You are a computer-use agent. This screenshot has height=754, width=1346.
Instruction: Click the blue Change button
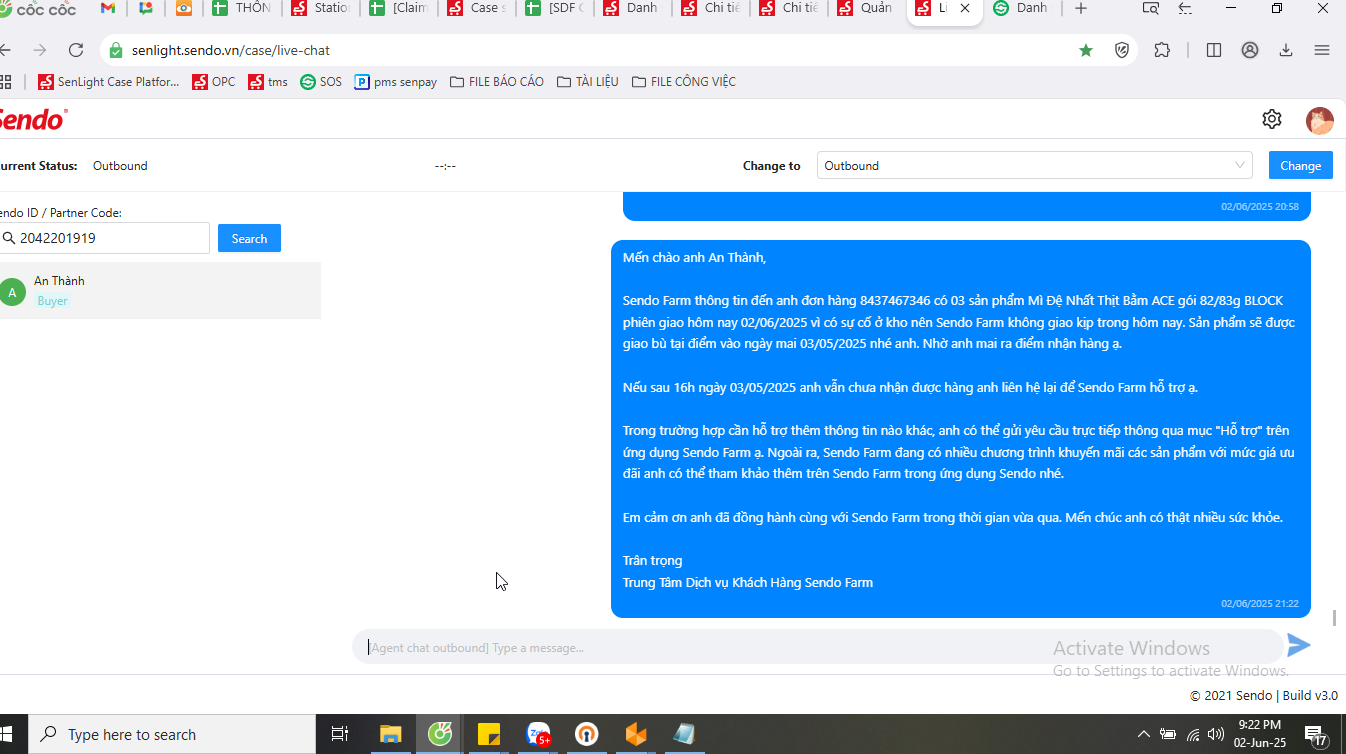pyautogui.click(x=1300, y=166)
